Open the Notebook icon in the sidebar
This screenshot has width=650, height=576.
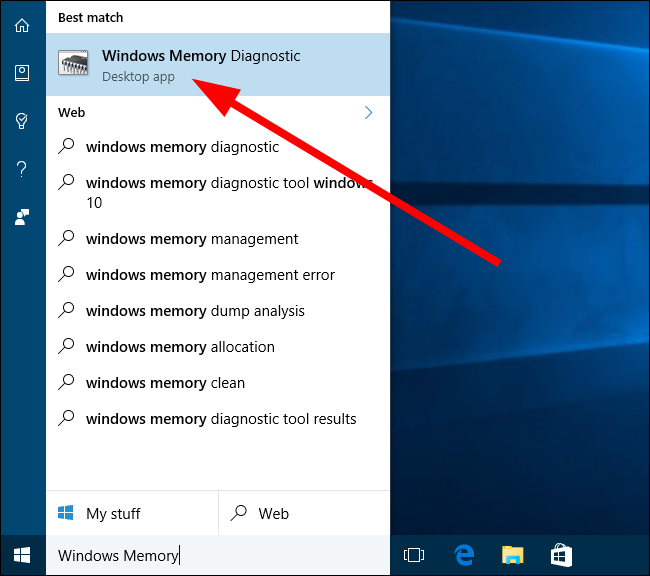[x=22, y=73]
